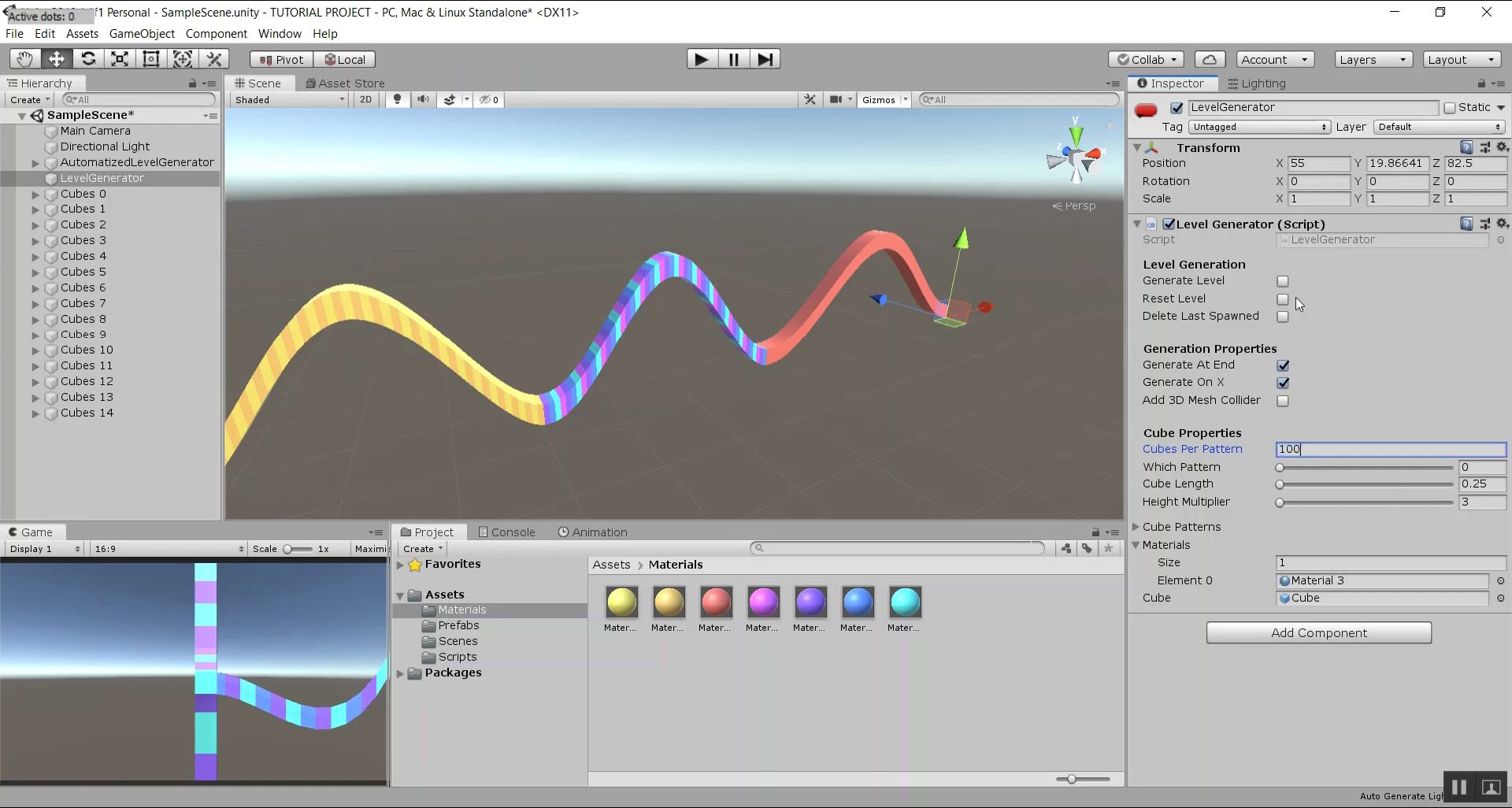Click the Pause button
Screen dimensions: 1512x808
733,59
